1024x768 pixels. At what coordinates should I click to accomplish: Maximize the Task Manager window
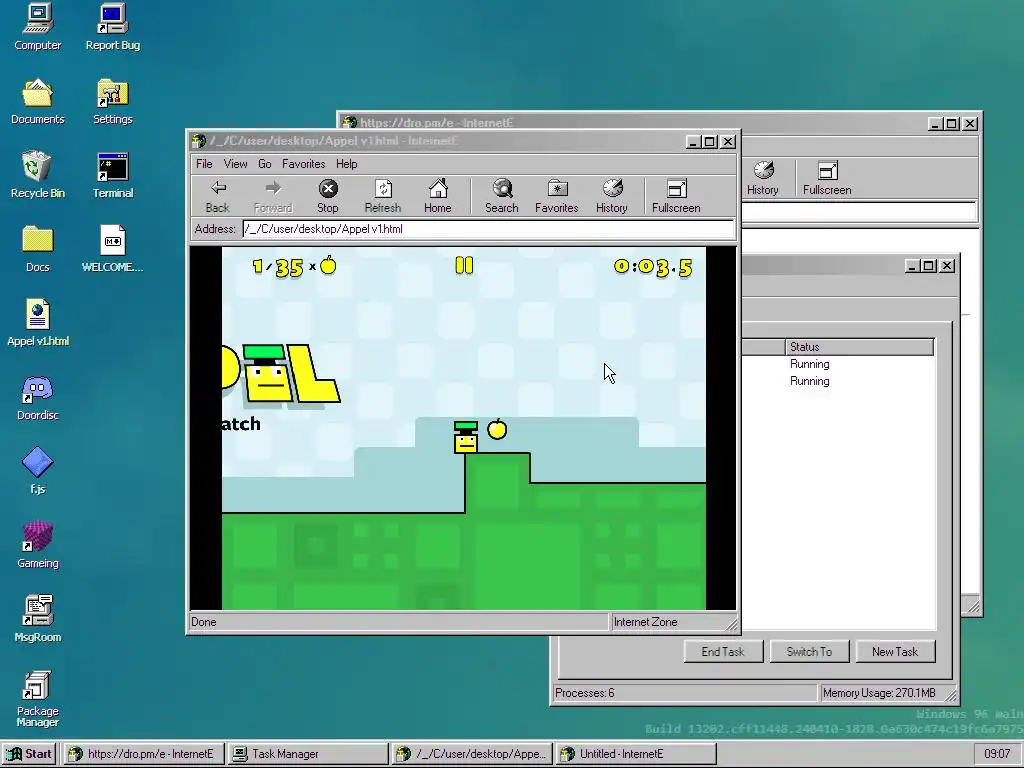pos(929,266)
